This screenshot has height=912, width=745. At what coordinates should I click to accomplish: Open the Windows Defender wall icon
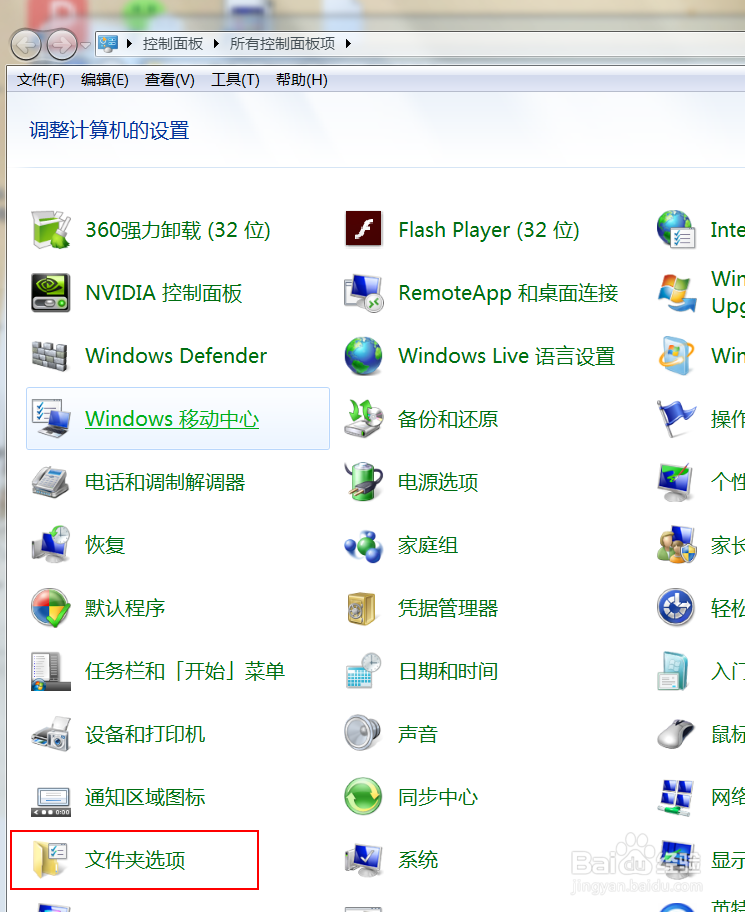click(x=50, y=355)
